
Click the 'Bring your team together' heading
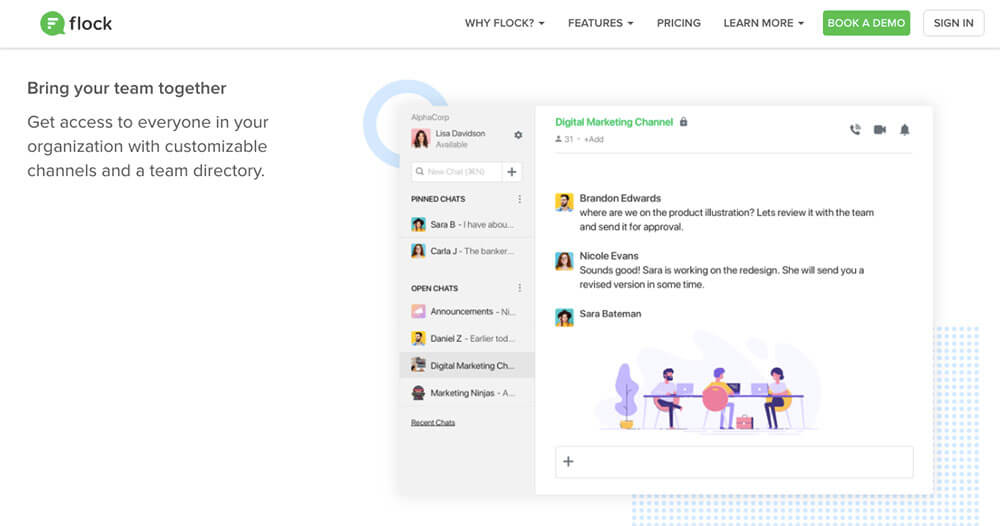point(127,88)
